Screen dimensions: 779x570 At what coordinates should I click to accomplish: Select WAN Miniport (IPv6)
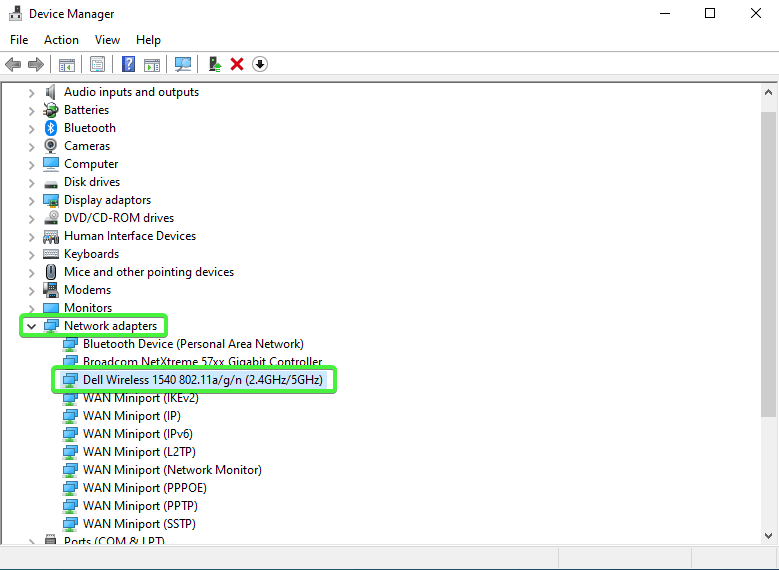pos(138,434)
